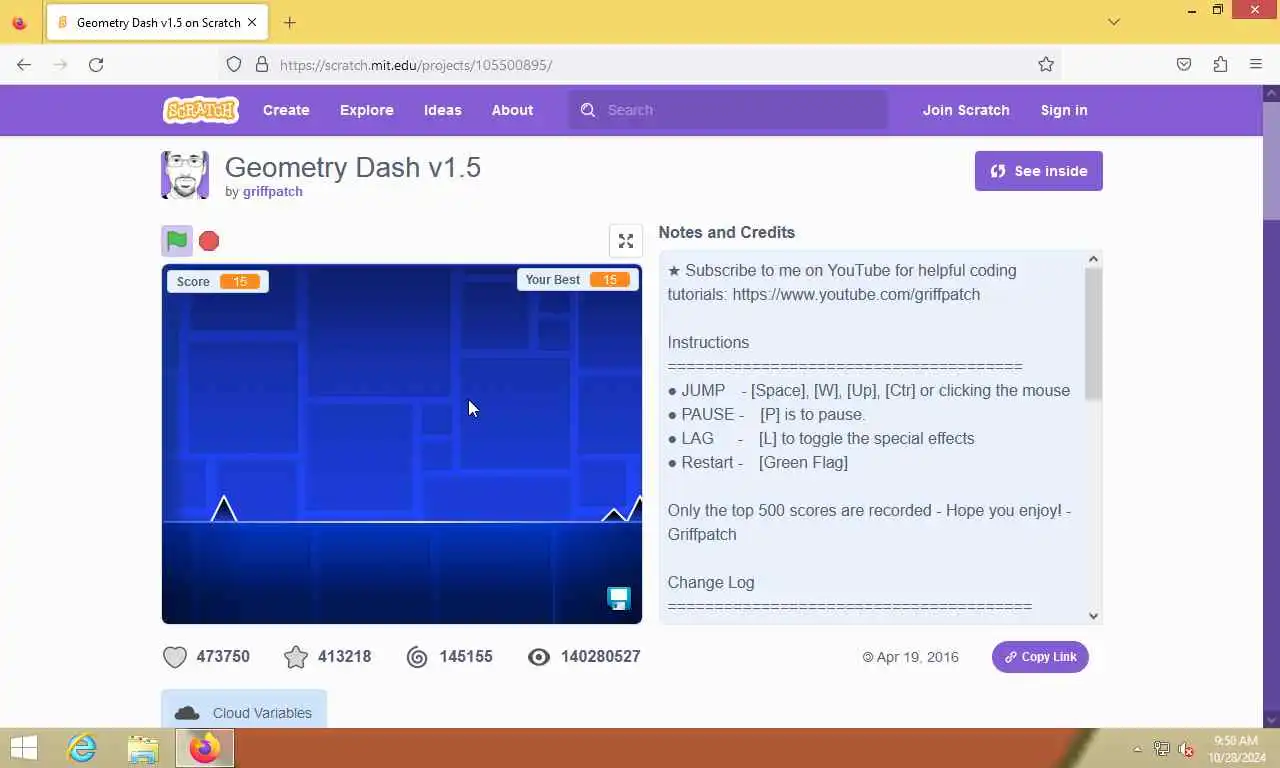The height and width of the screenshot is (768, 1280).
Task: Click the heart icon to love the project
Action: 175,657
